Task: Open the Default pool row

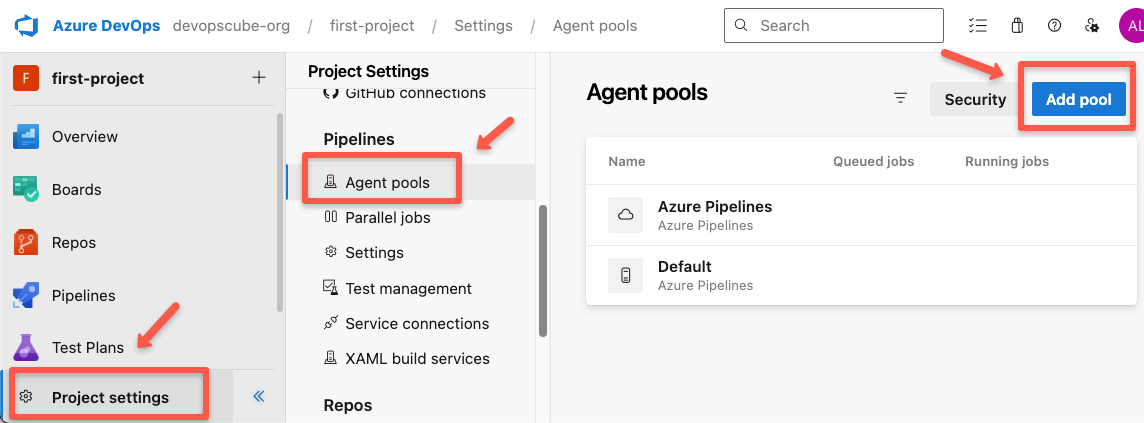Action: (861, 275)
